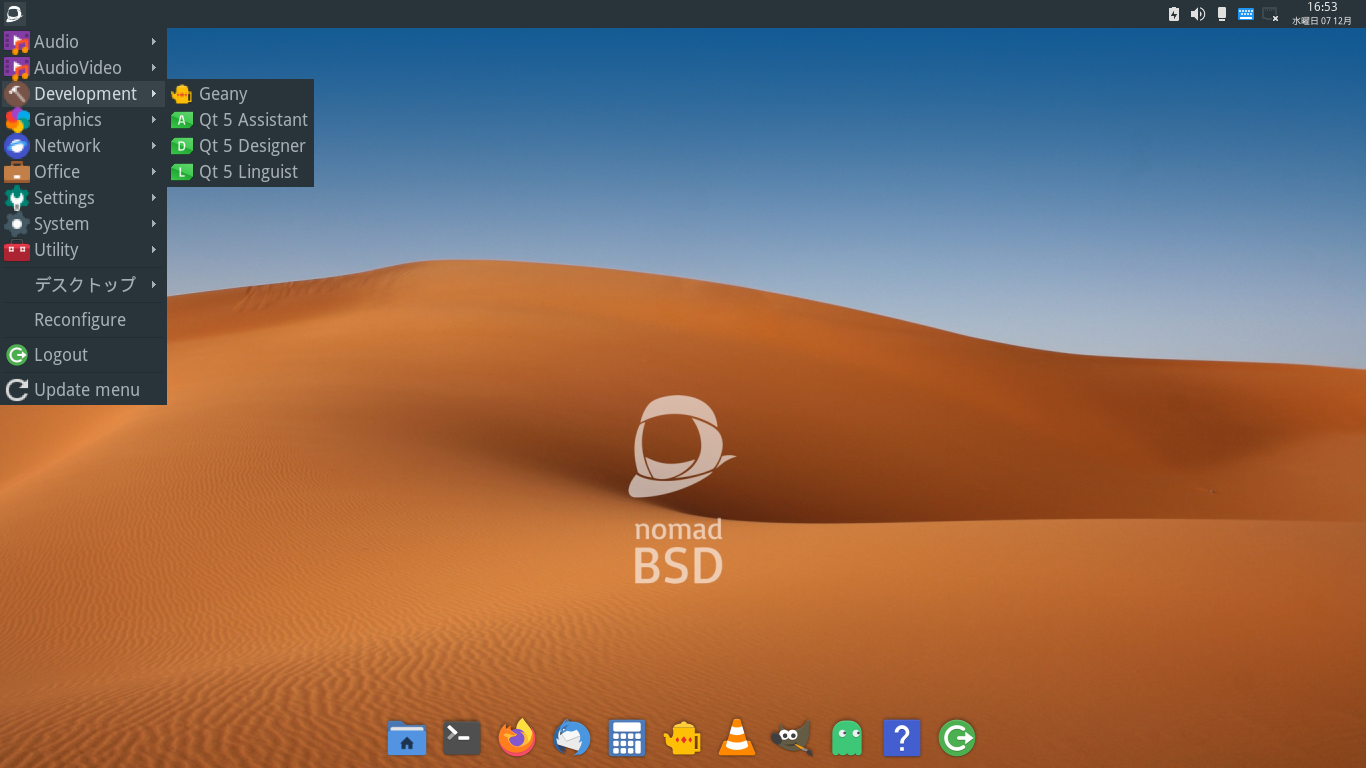The height and width of the screenshot is (768, 1366).
Task: Launch Qt 5 Linguist
Action: coord(240,171)
